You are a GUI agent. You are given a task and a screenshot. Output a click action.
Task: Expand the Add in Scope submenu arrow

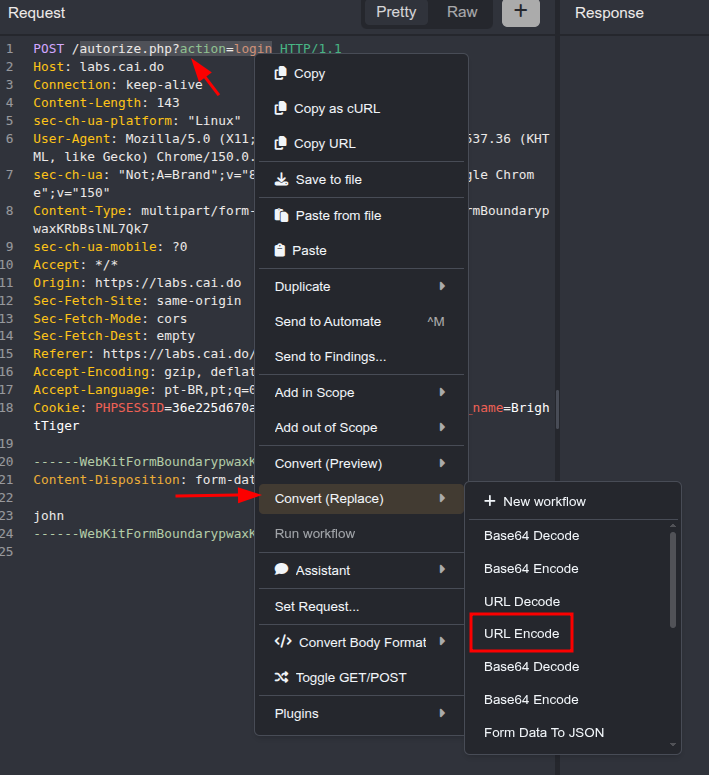point(442,392)
